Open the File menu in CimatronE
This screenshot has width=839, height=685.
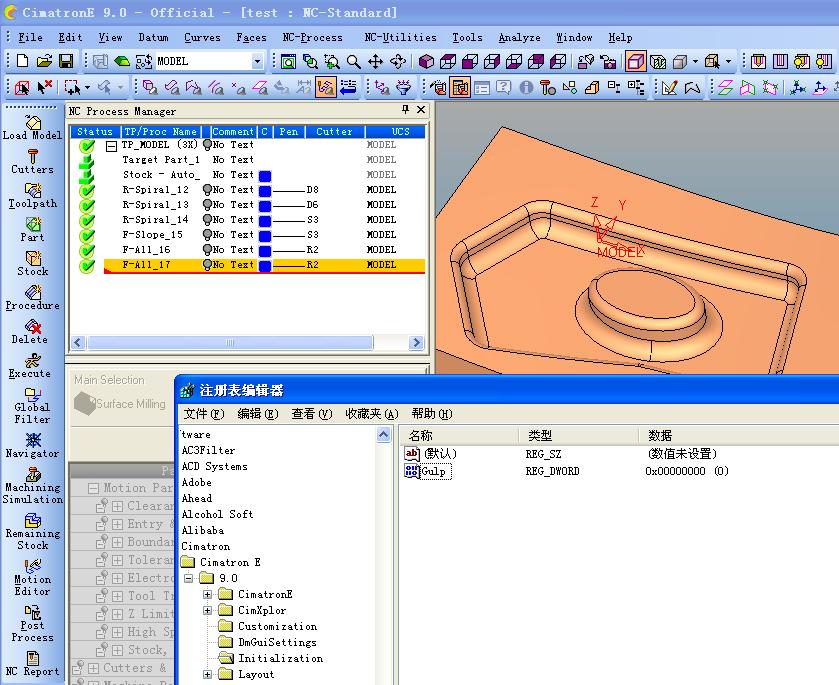(30, 37)
